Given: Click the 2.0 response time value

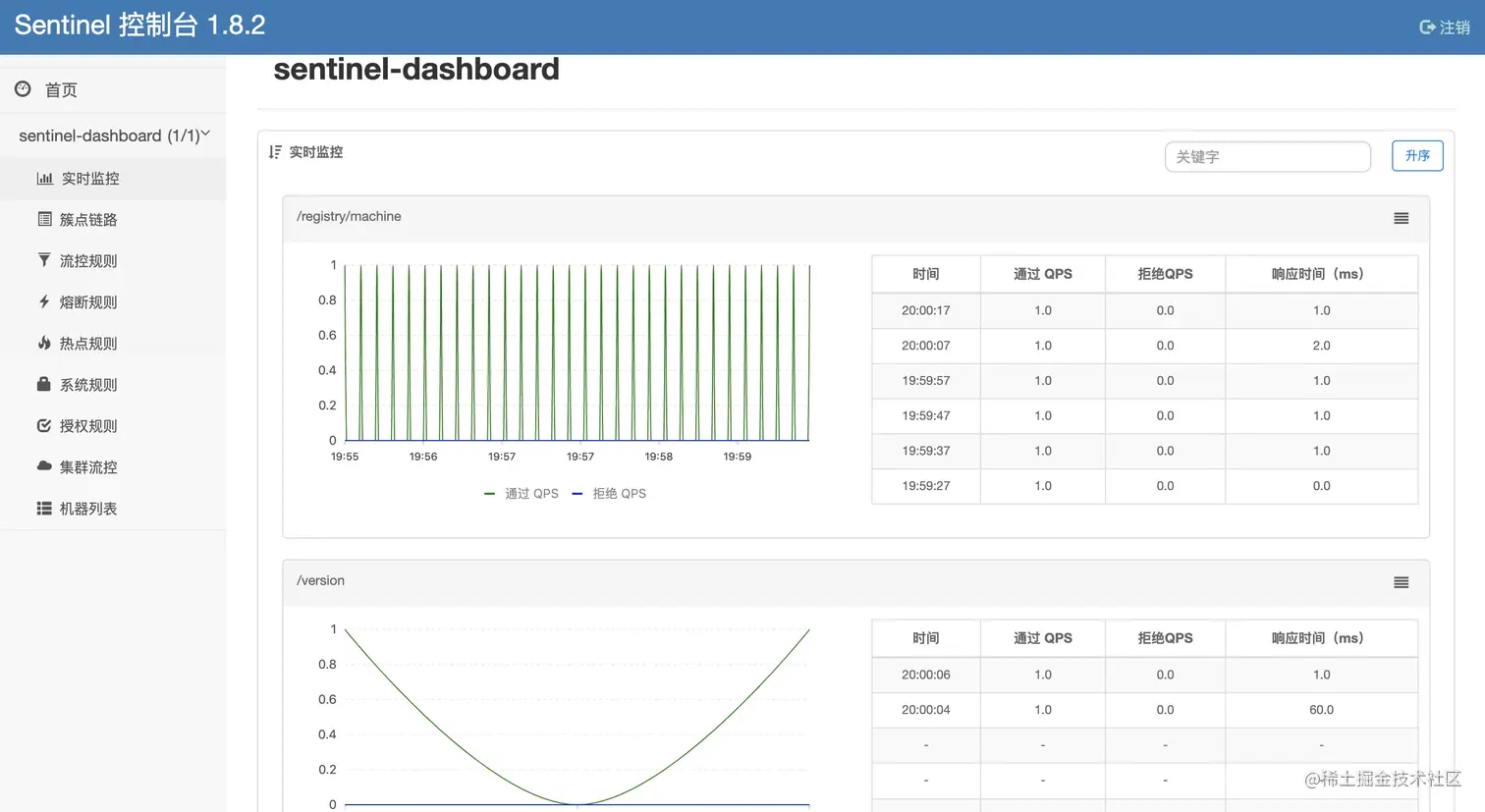Looking at the screenshot, I should pos(1322,346).
